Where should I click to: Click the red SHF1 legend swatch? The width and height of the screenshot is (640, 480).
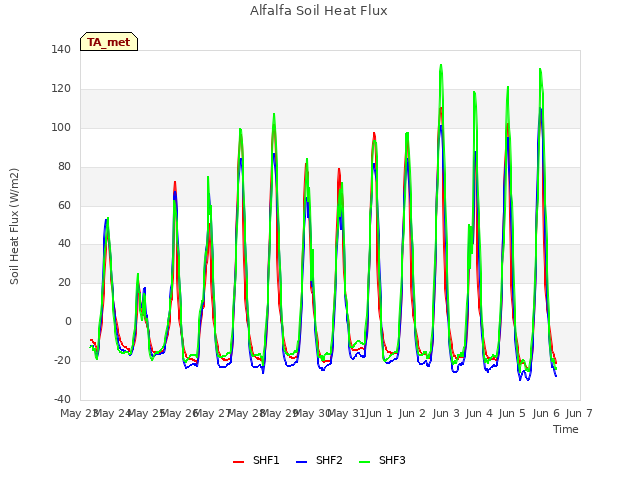click(238, 462)
